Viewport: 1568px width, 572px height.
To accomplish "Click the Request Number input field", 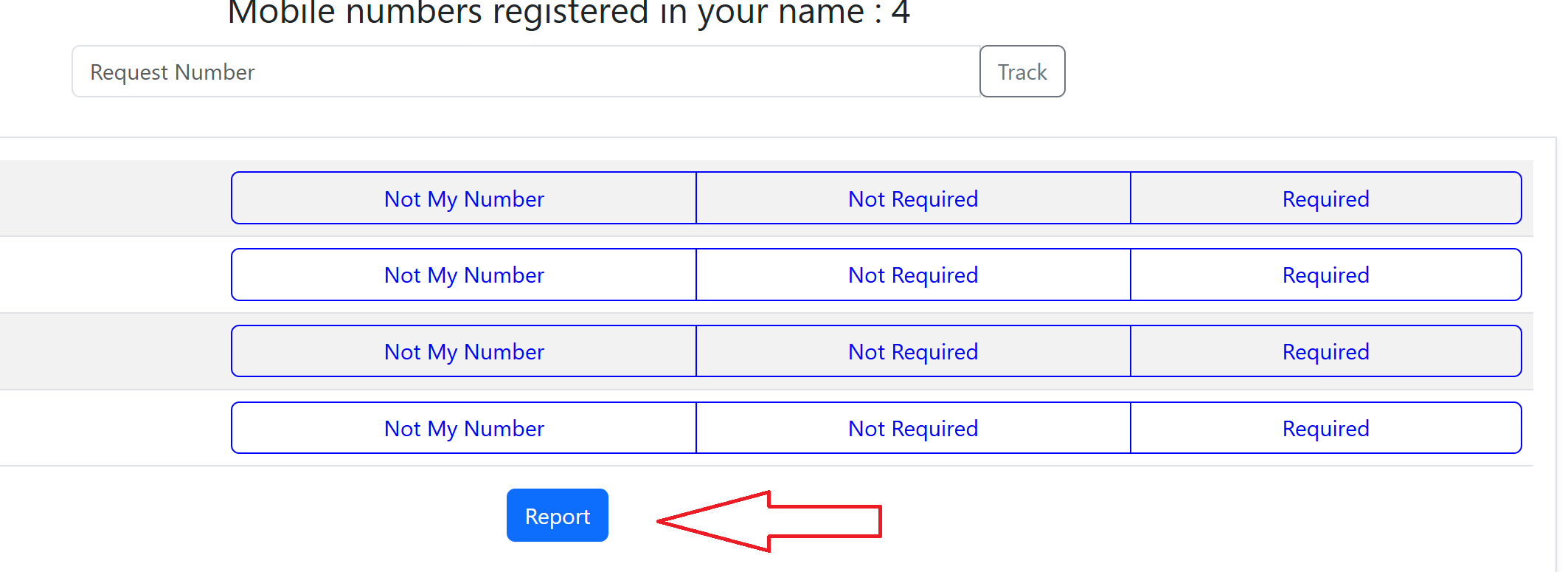I will [x=516, y=72].
